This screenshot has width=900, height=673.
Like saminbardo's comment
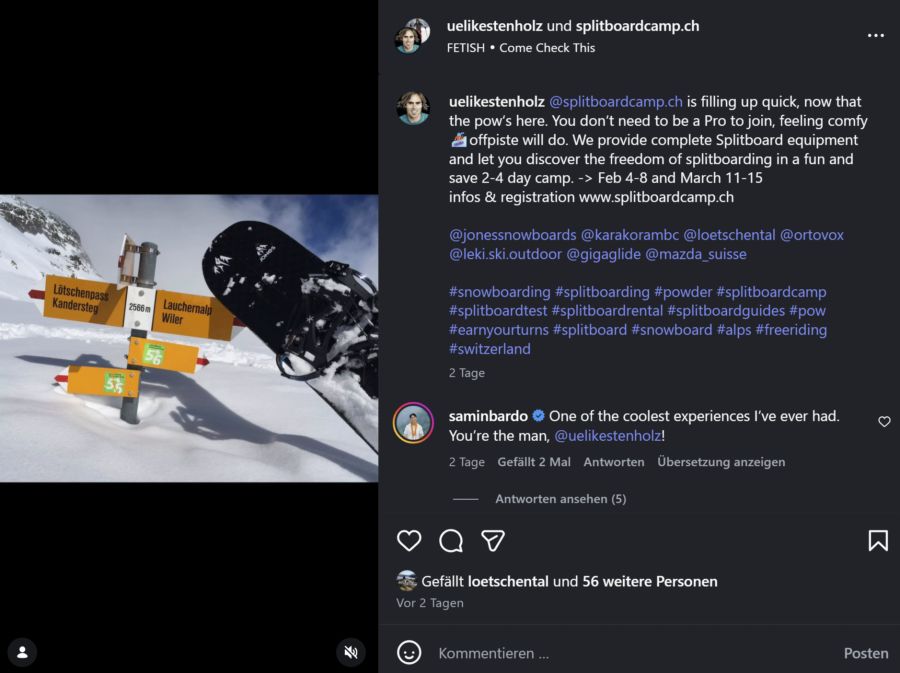click(884, 422)
